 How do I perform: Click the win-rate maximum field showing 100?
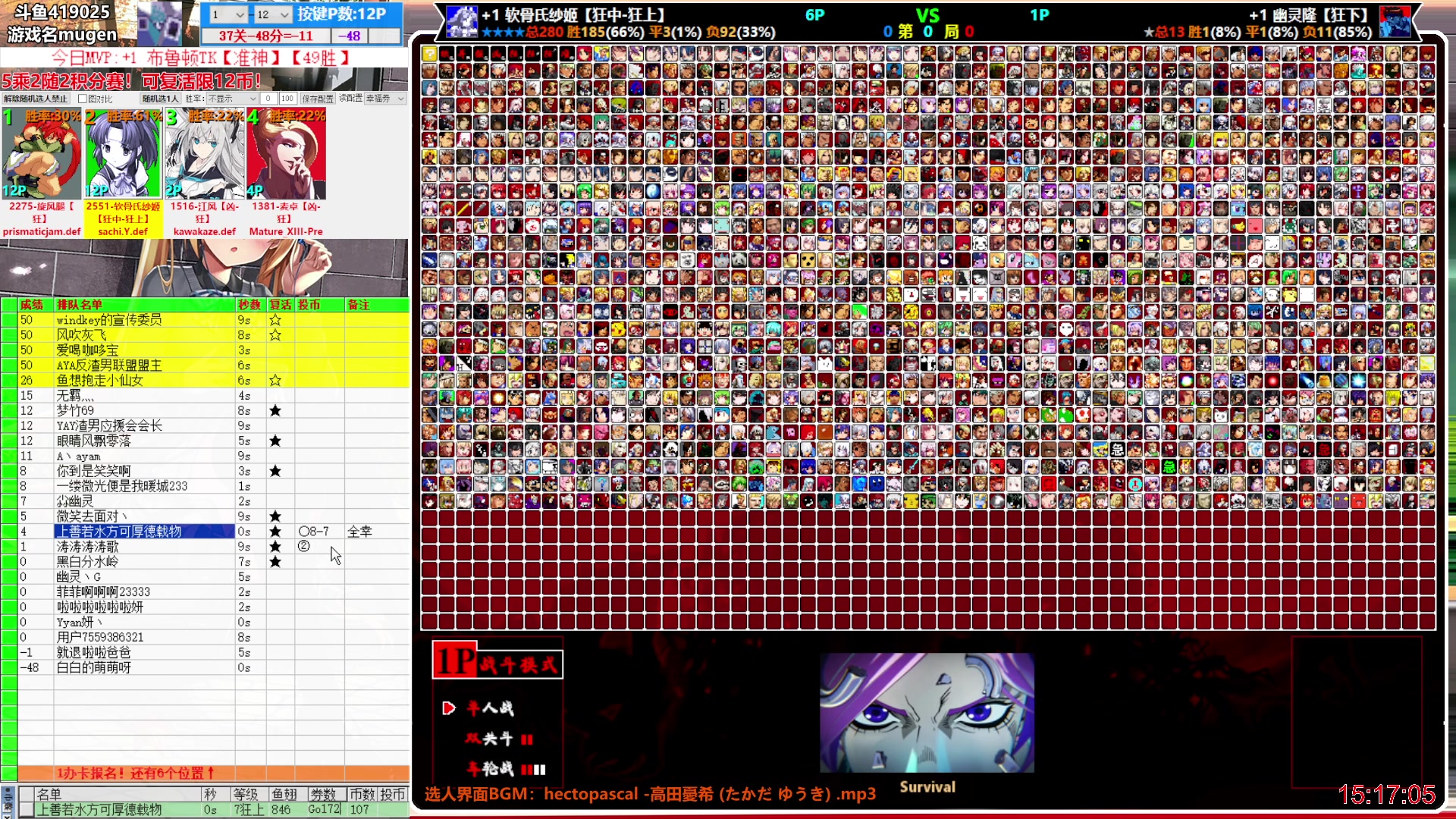pyautogui.click(x=287, y=99)
